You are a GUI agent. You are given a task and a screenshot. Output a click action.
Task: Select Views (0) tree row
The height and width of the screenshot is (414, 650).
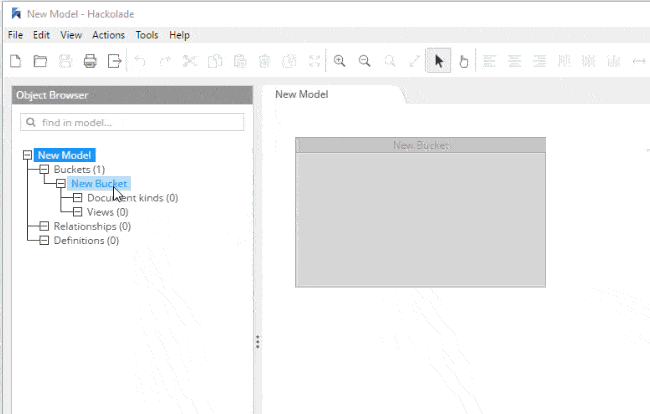click(x=108, y=212)
